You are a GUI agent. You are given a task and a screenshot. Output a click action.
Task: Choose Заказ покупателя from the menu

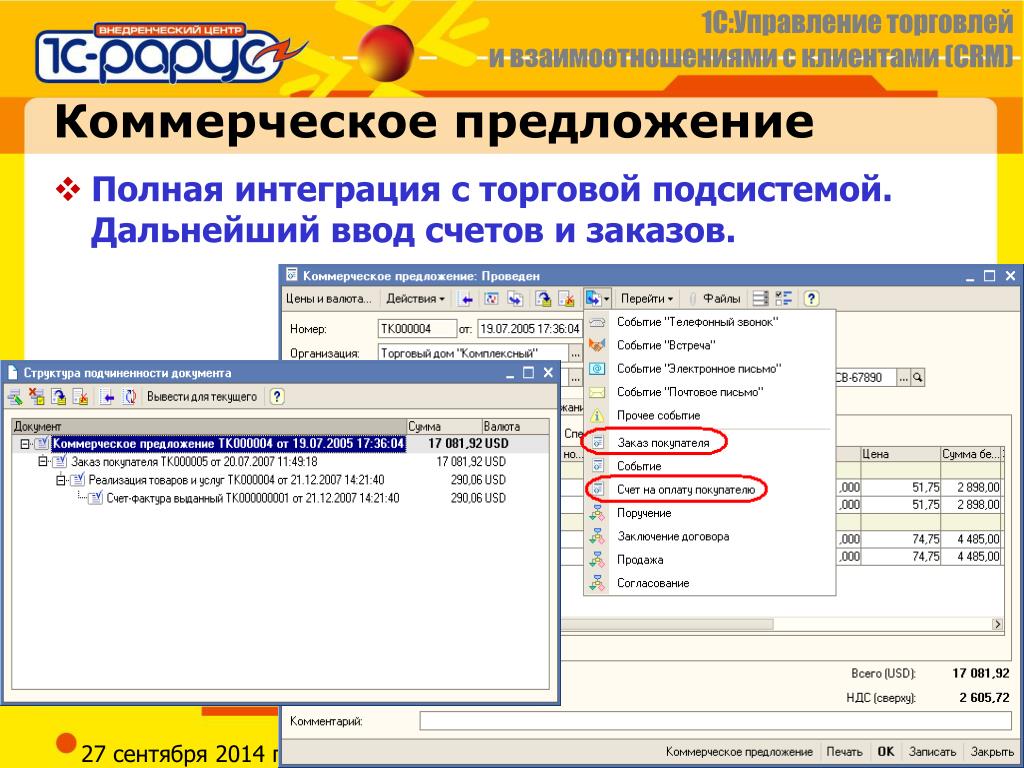click(x=709, y=443)
